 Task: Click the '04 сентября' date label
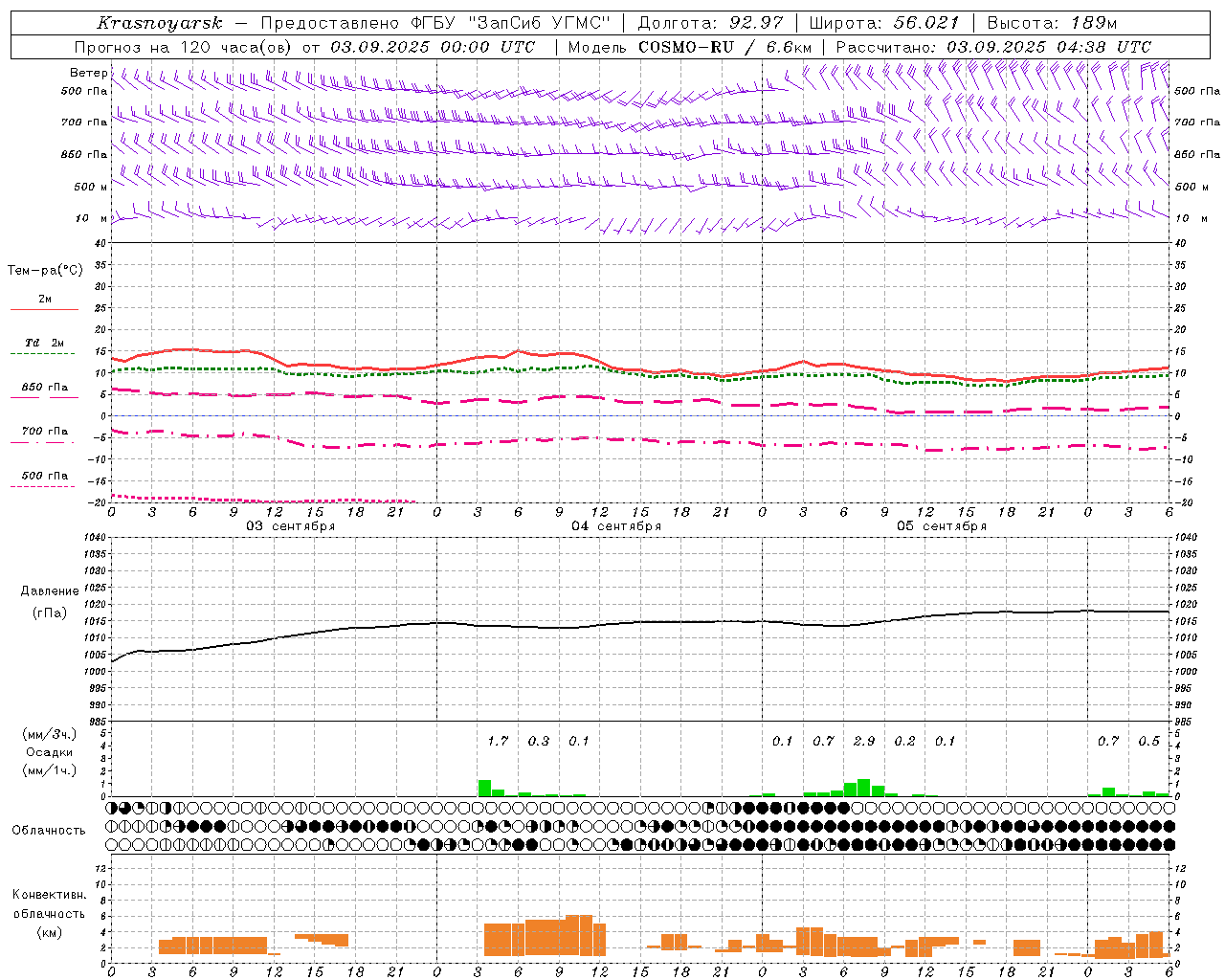tap(616, 526)
